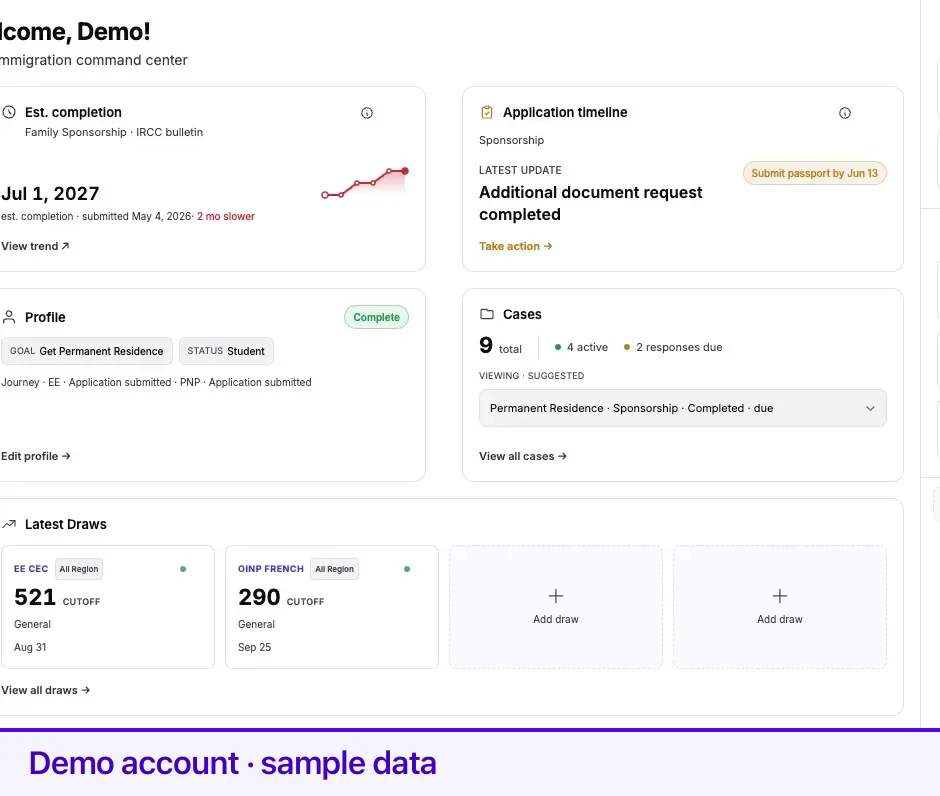Click the green status dot on OINP FRENCH card
The height and width of the screenshot is (796, 940).
pyautogui.click(x=407, y=569)
